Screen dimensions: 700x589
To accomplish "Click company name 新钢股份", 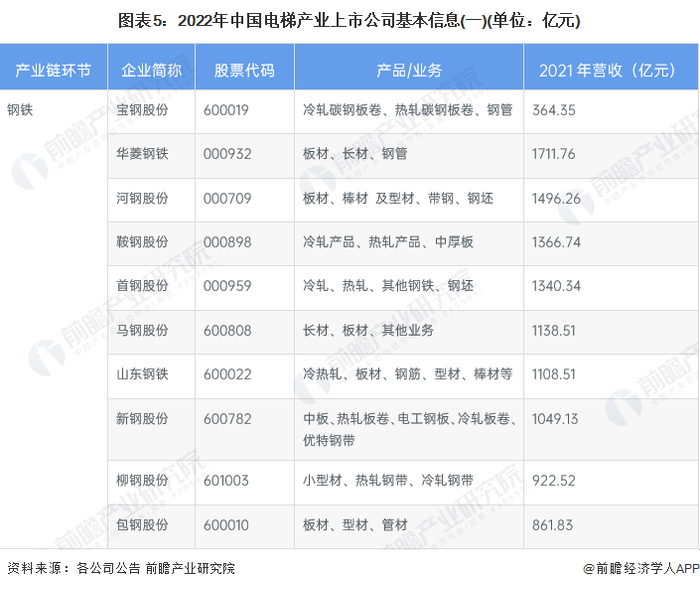I will (142, 419).
